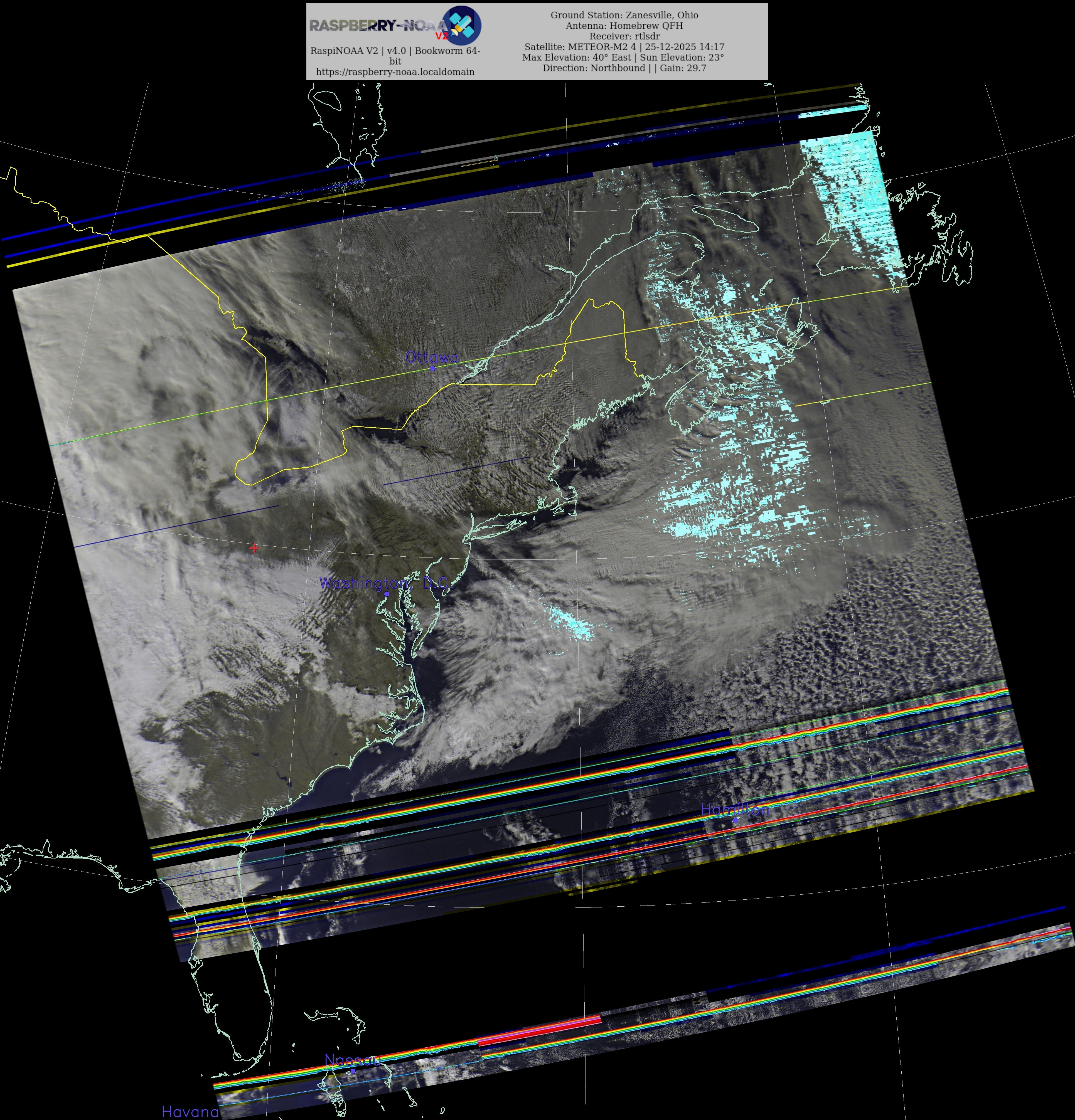1075x1120 pixels.
Task: Click the Satellite: METEOR-M2 4 line
Action: (624, 47)
